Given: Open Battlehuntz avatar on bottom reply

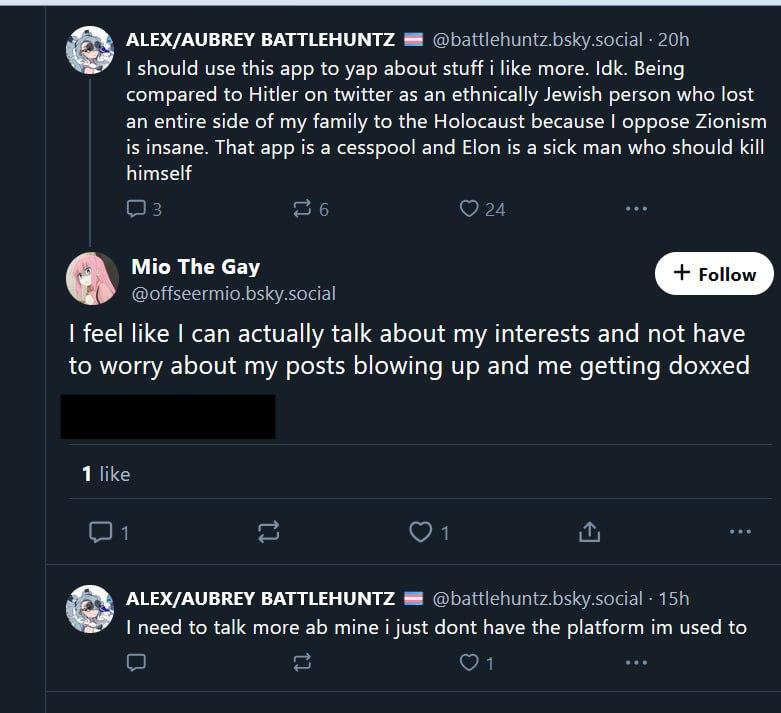Looking at the screenshot, I should coord(90,609).
